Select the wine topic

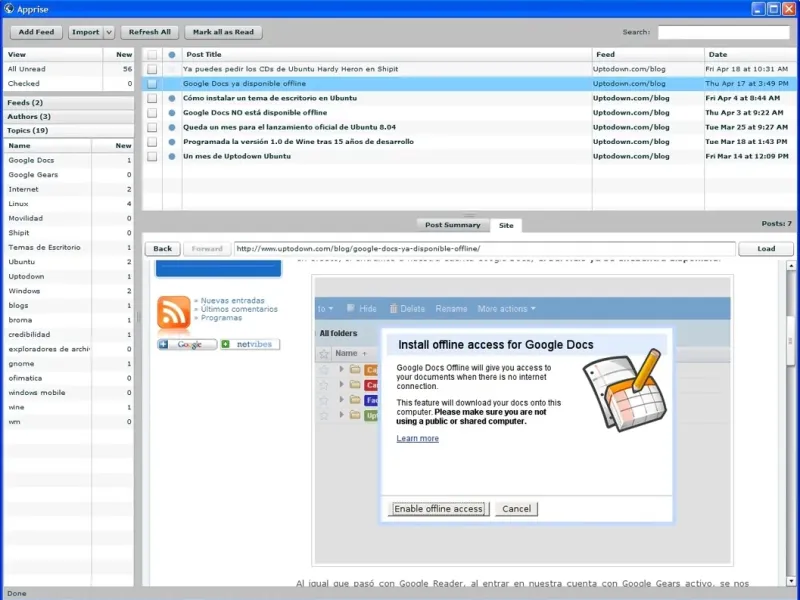[x=68, y=407]
